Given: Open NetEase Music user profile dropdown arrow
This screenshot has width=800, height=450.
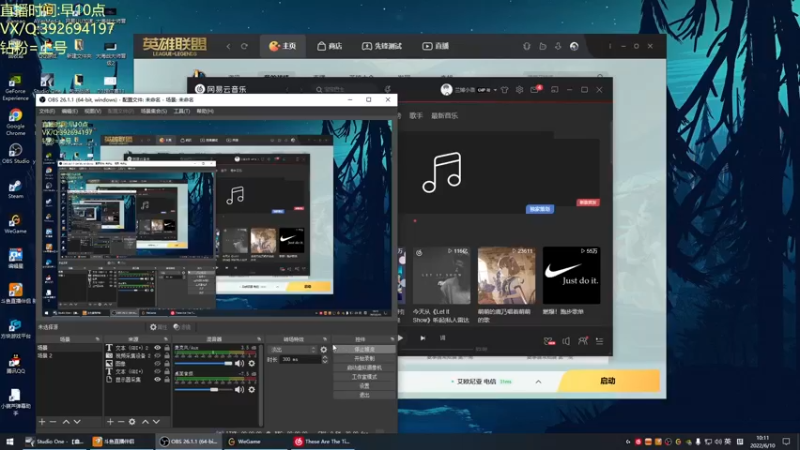Looking at the screenshot, I should pyautogui.click(x=495, y=90).
